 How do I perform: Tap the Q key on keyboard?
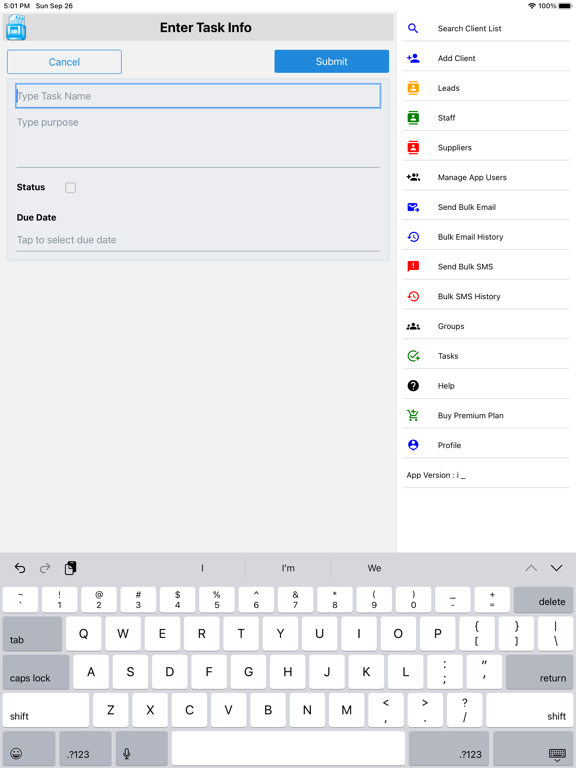[84, 634]
